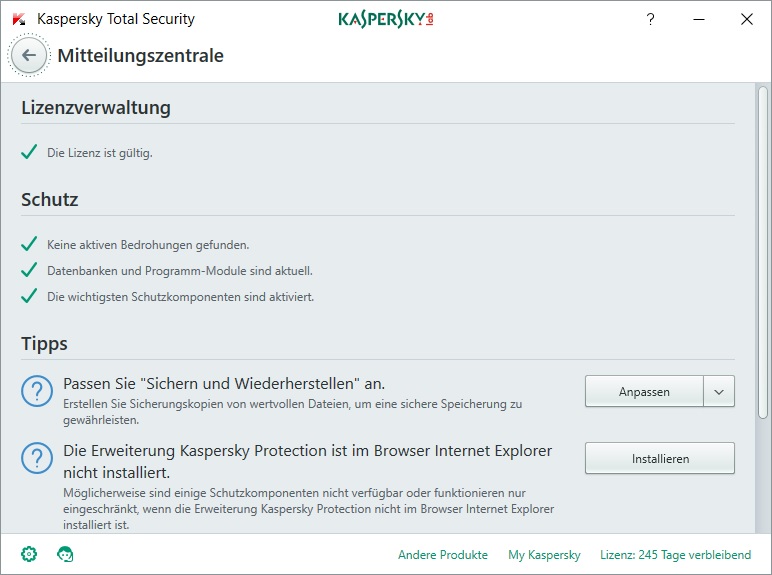Screen dimensions: 772x575
Task: Open the "Andere Produkte" link
Action: click(x=443, y=555)
